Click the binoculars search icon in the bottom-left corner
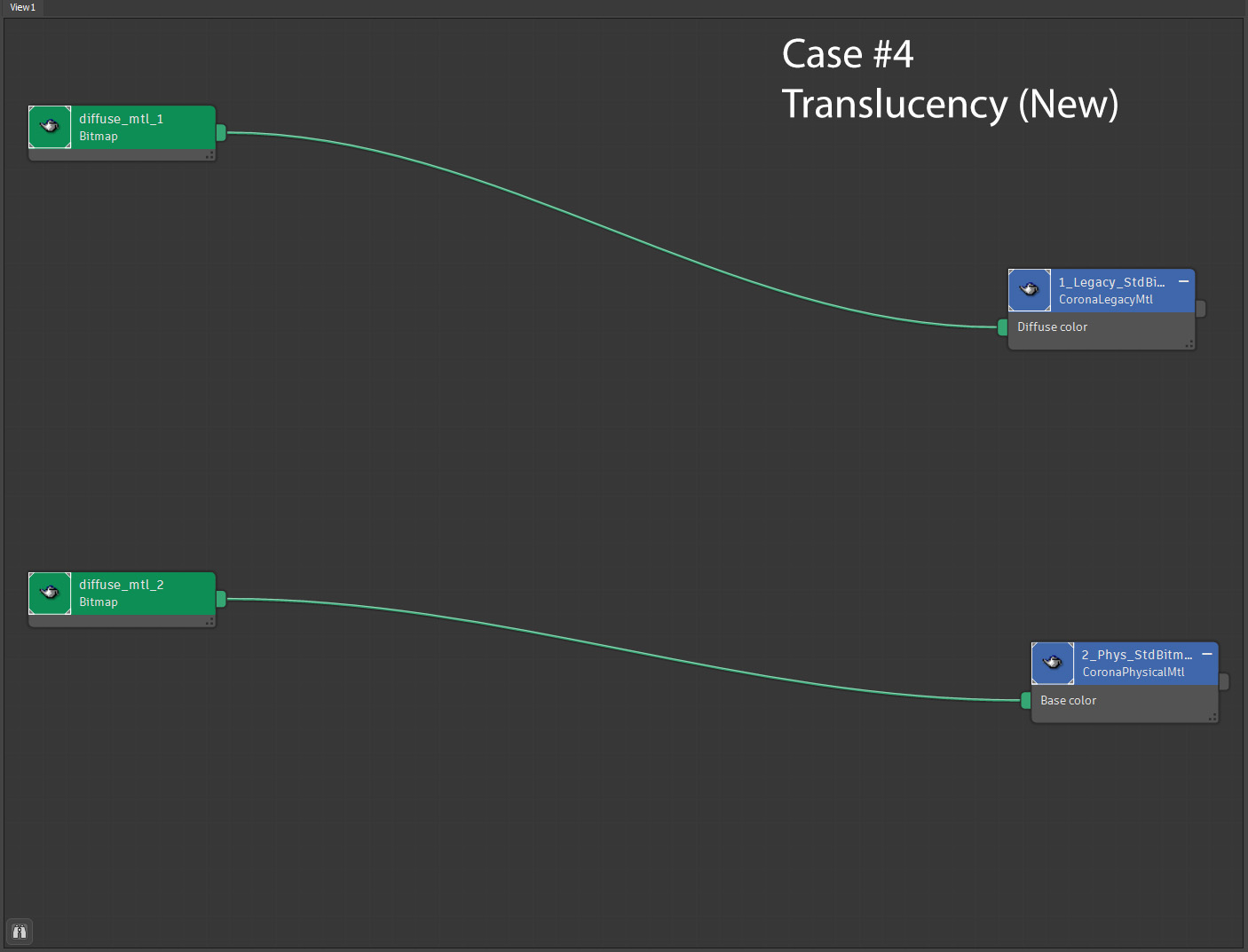This screenshot has width=1248, height=952. pos(20,932)
